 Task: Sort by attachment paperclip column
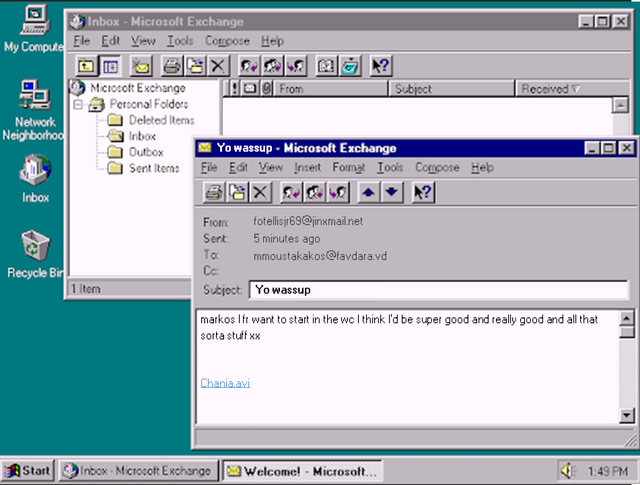[x=267, y=89]
